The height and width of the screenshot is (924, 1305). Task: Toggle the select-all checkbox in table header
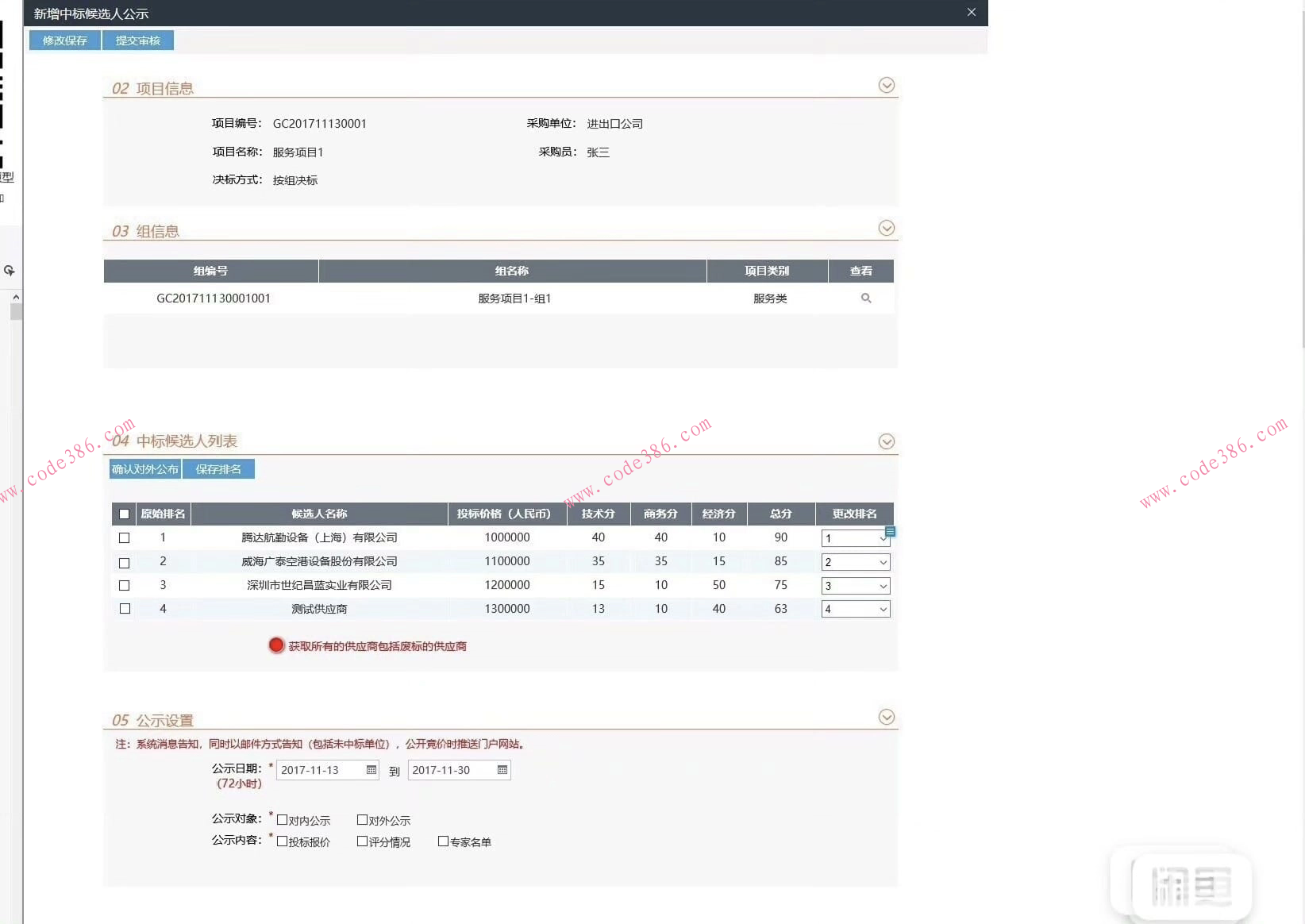coord(124,514)
